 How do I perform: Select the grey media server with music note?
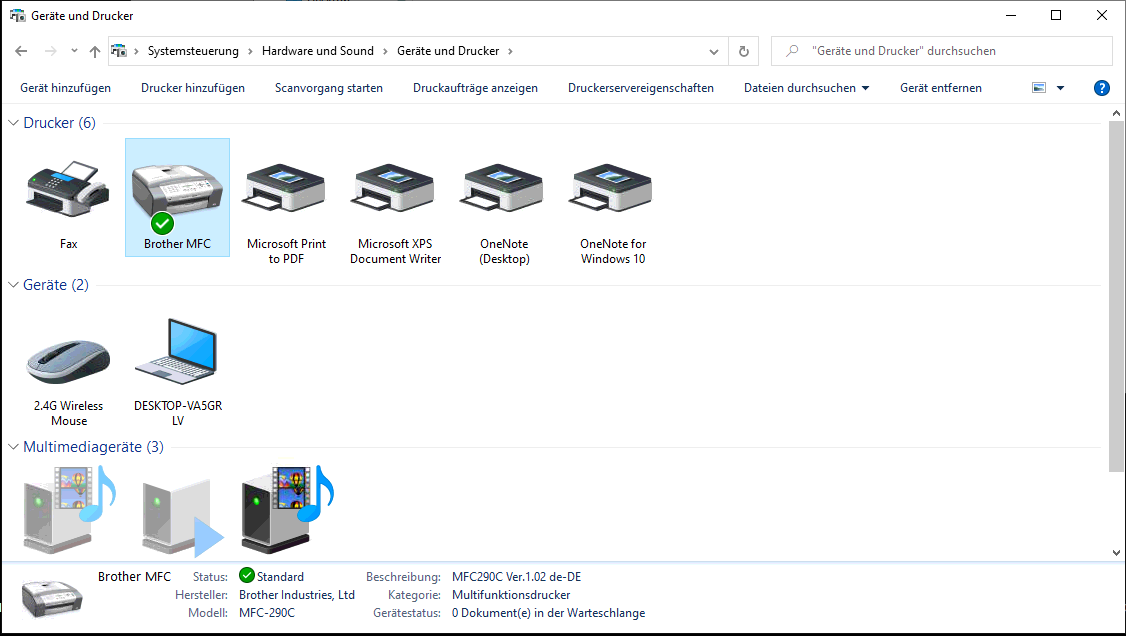(70, 509)
